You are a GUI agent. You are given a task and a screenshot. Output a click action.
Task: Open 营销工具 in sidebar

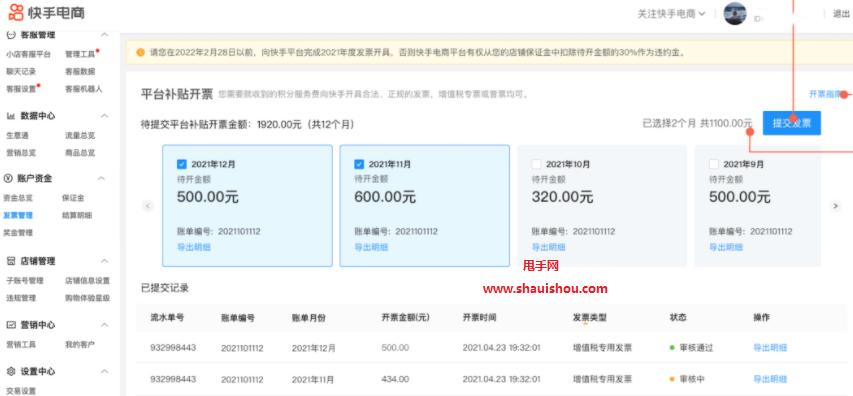(x=21, y=344)
